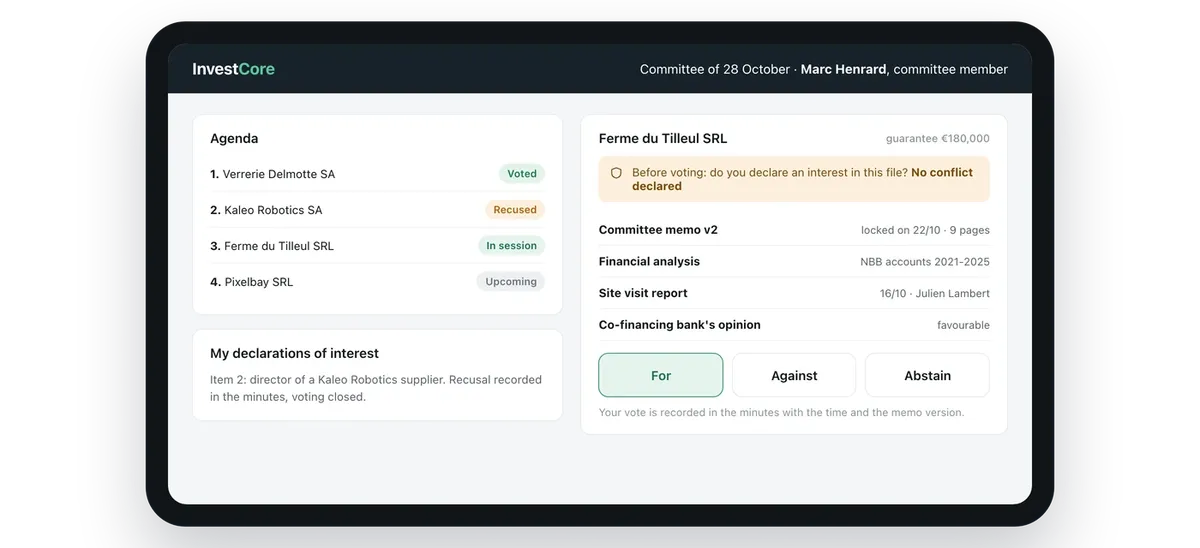Click the 'My declarations of interest' heading

point(294,353)
